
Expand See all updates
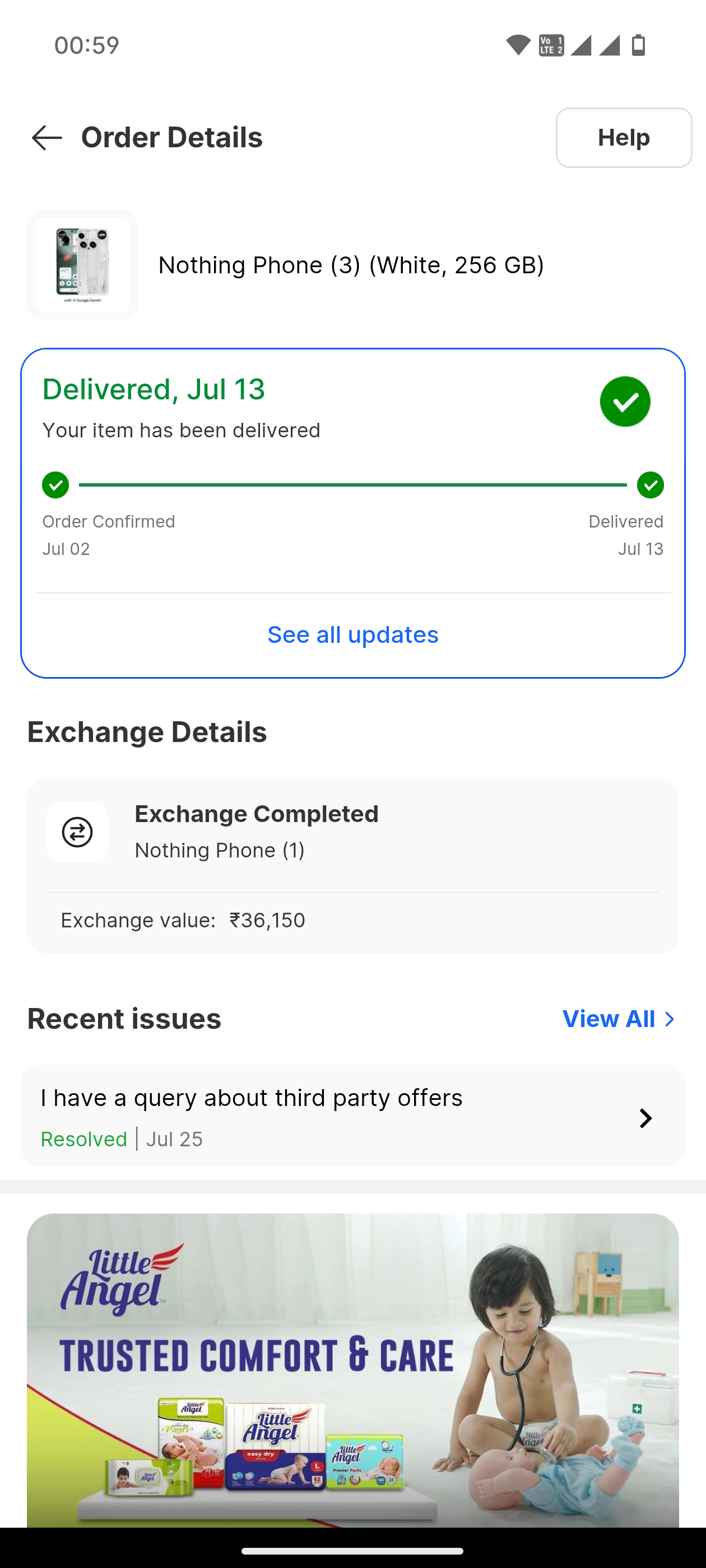click(352, 635)
